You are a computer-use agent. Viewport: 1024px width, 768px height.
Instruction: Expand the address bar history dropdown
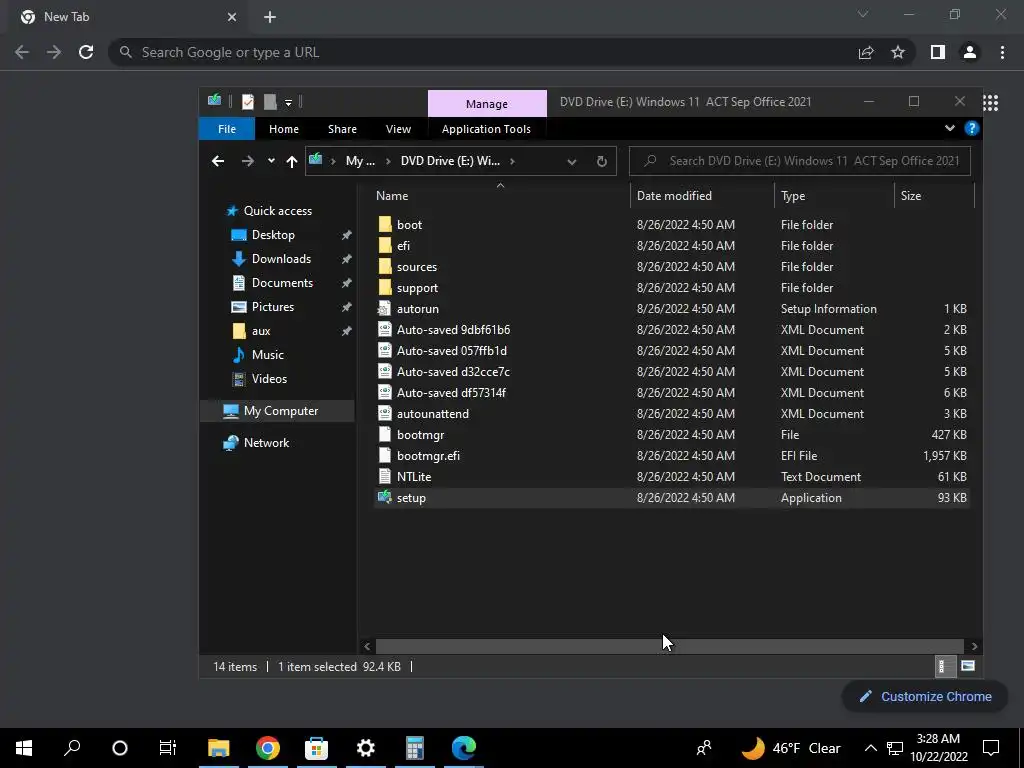coord(571,161)
